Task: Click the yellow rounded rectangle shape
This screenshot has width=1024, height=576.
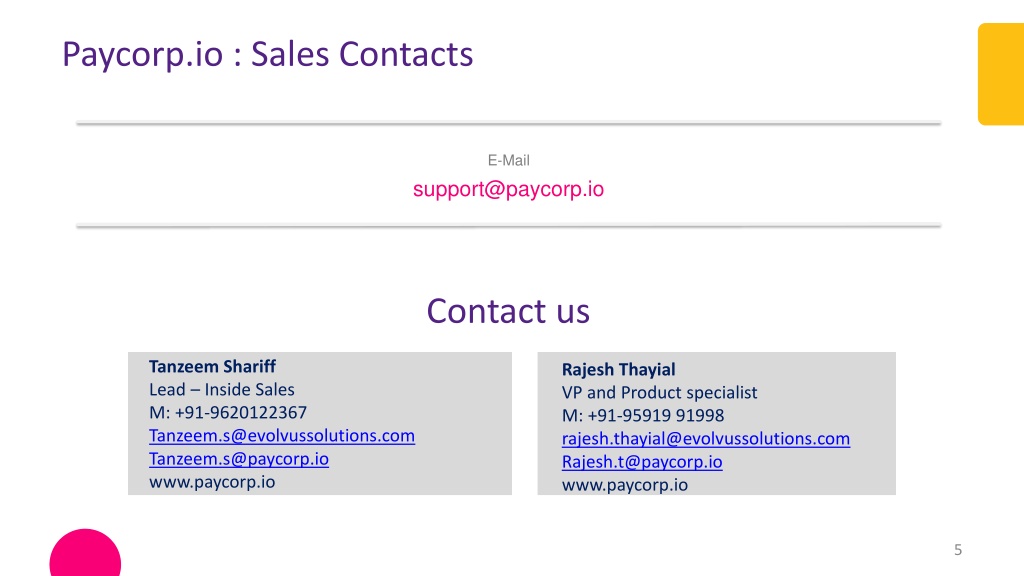Action: (x=1000, y=74)
